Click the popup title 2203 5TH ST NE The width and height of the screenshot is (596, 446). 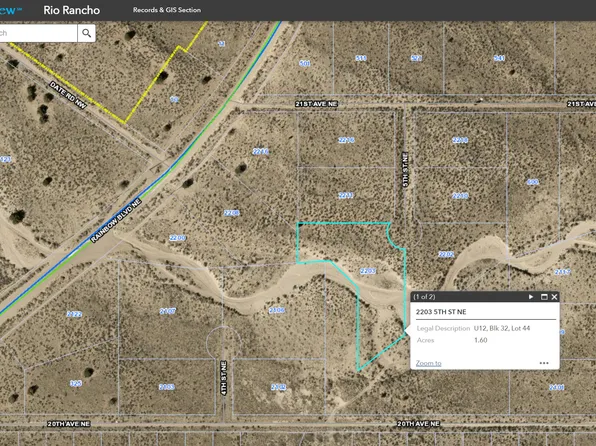[x=441, y=312]
